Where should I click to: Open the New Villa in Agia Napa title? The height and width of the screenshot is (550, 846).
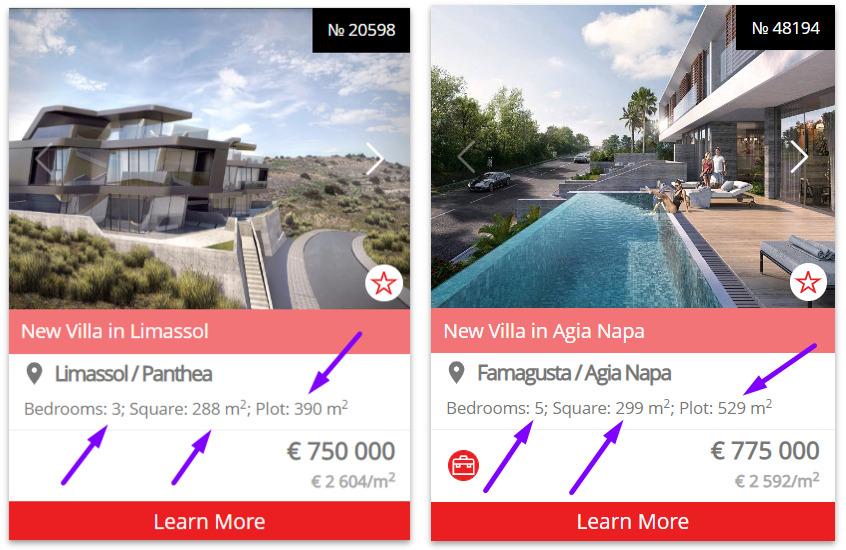[x=544, y=331]
